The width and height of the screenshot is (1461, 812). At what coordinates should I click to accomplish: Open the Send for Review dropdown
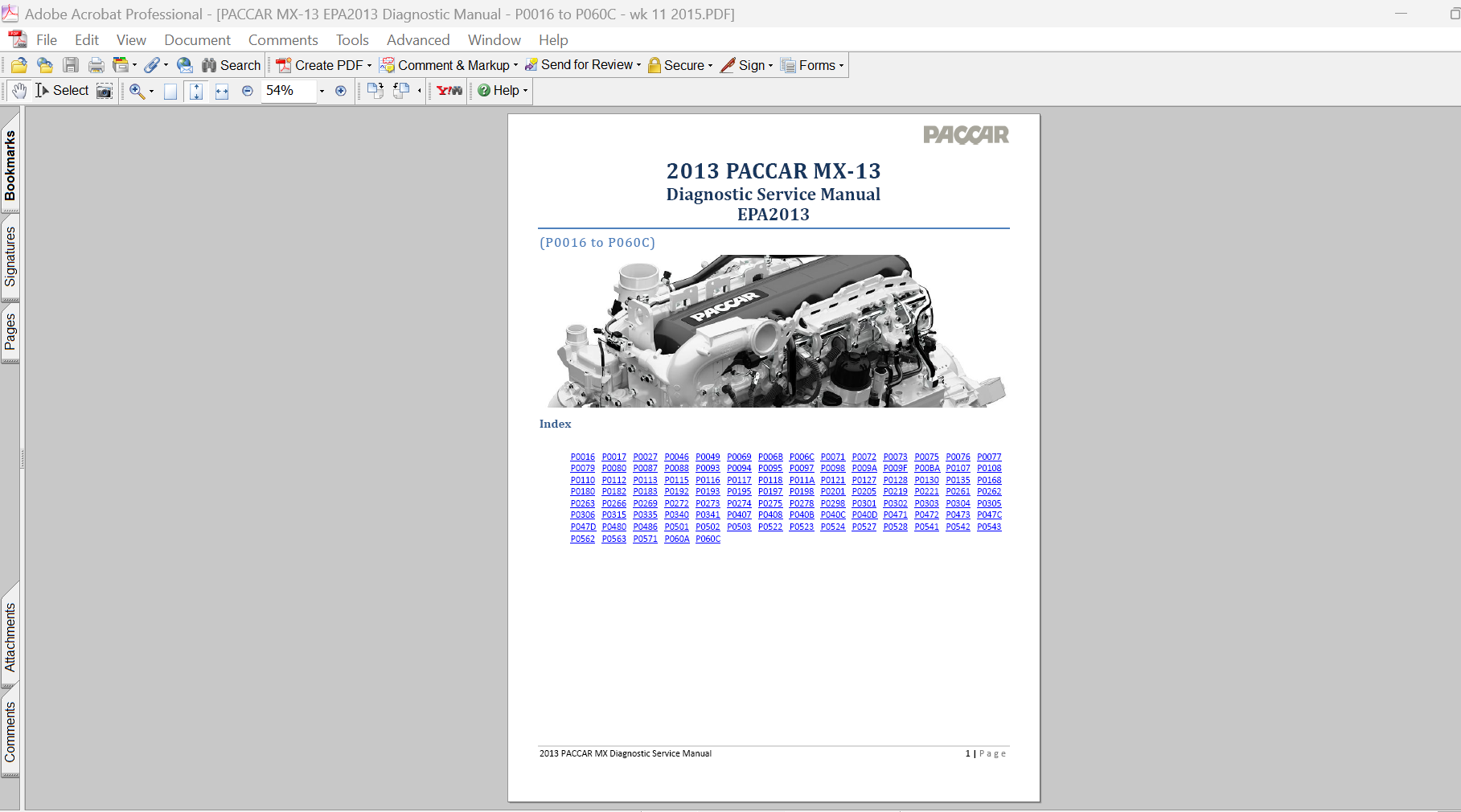click(x=583, y=65)
